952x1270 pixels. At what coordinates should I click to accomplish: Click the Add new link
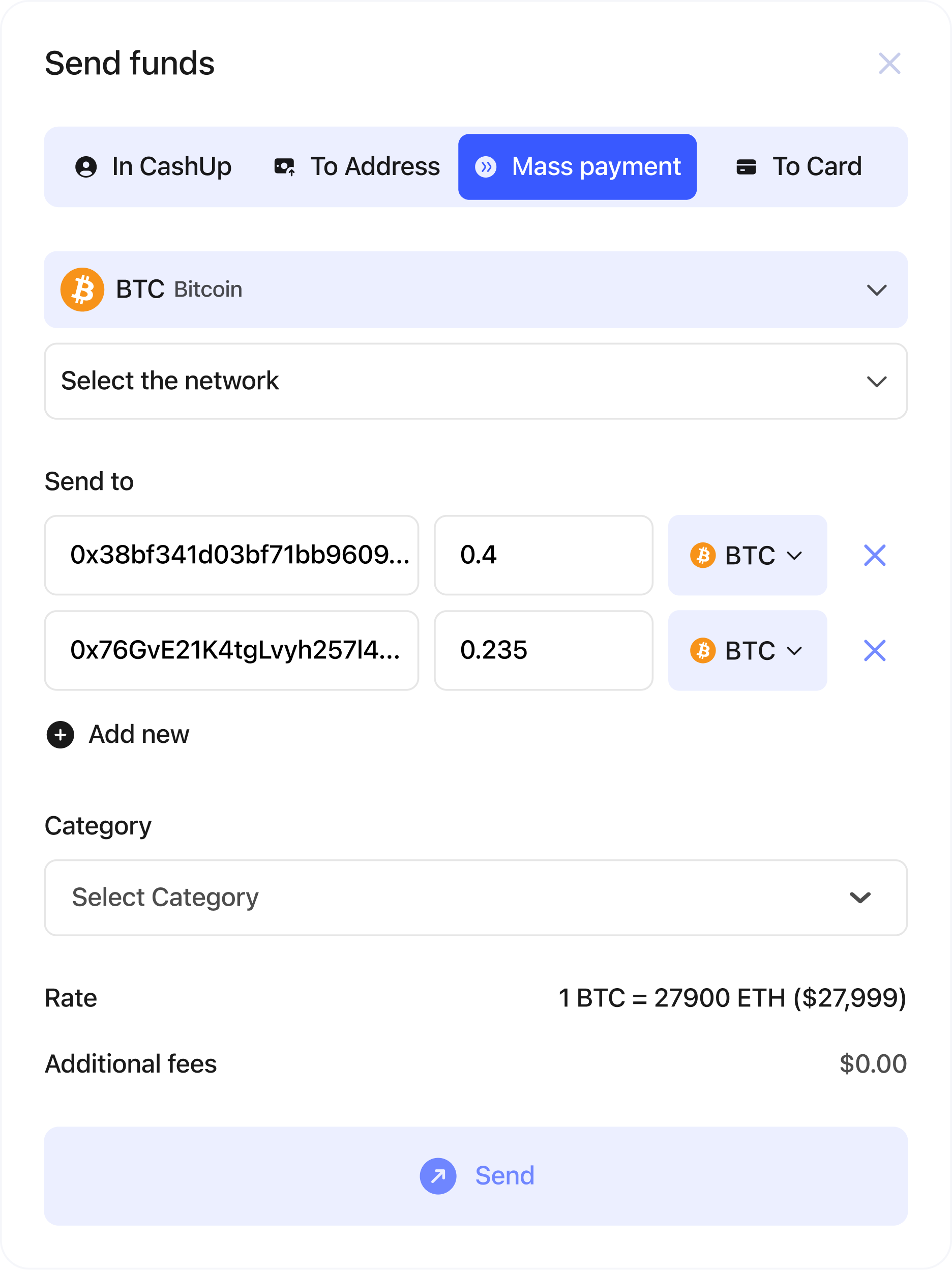(x=138, y=734)
